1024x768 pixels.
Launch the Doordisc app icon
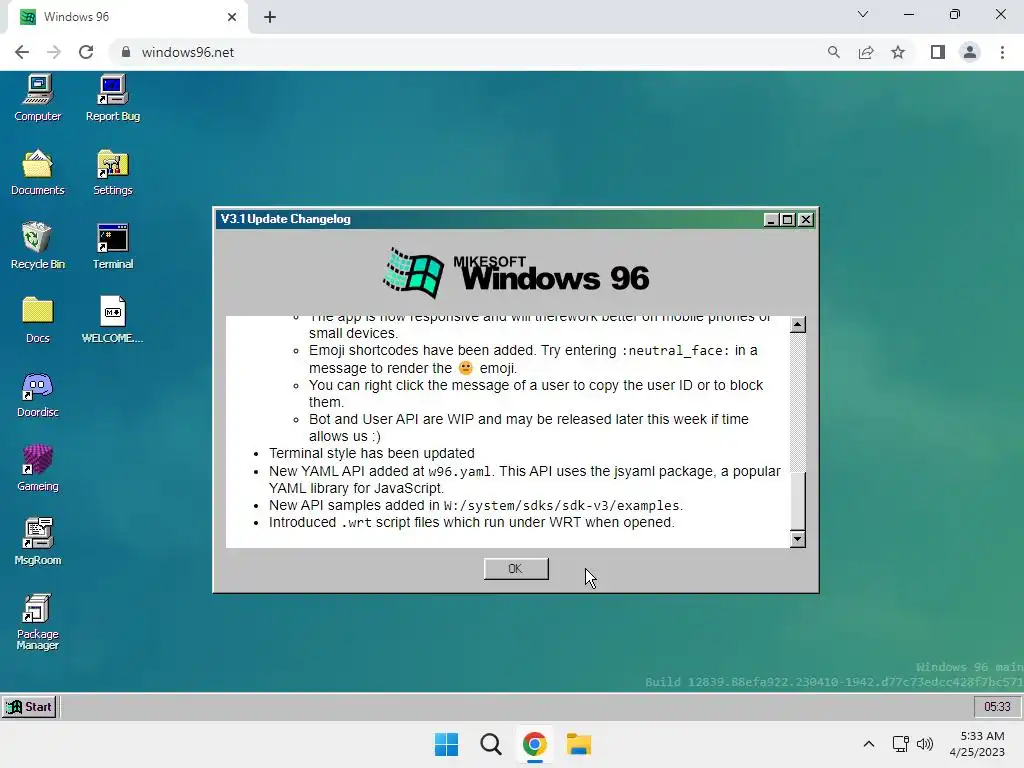click(37, 394)
